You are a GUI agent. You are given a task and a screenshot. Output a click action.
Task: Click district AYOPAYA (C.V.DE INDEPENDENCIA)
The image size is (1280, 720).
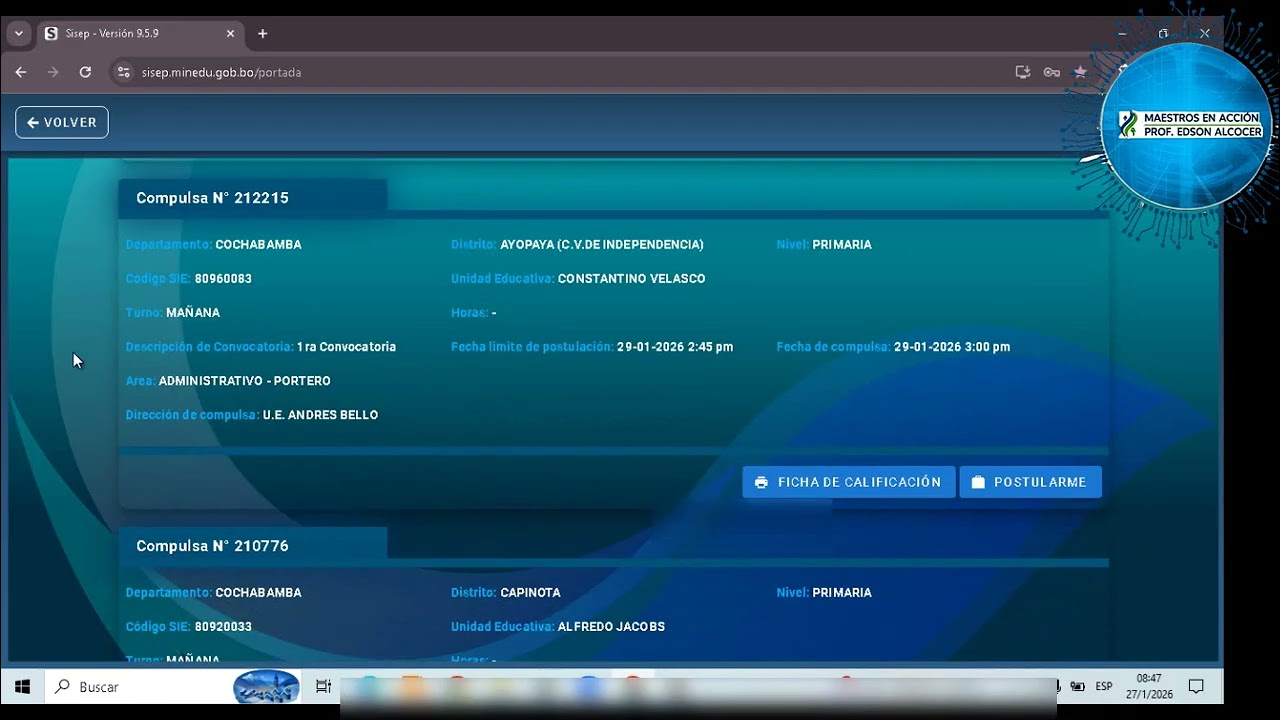pyautogui.click(x=602, y=245)
